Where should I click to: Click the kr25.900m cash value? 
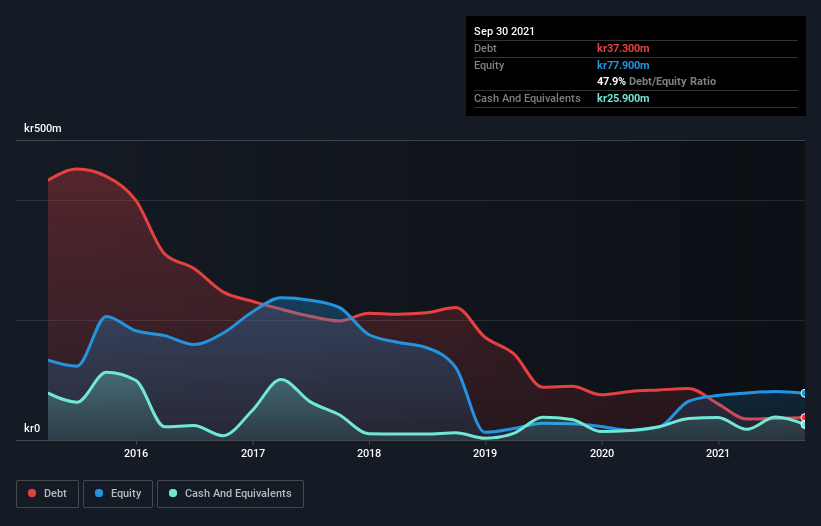pos(623,98)
